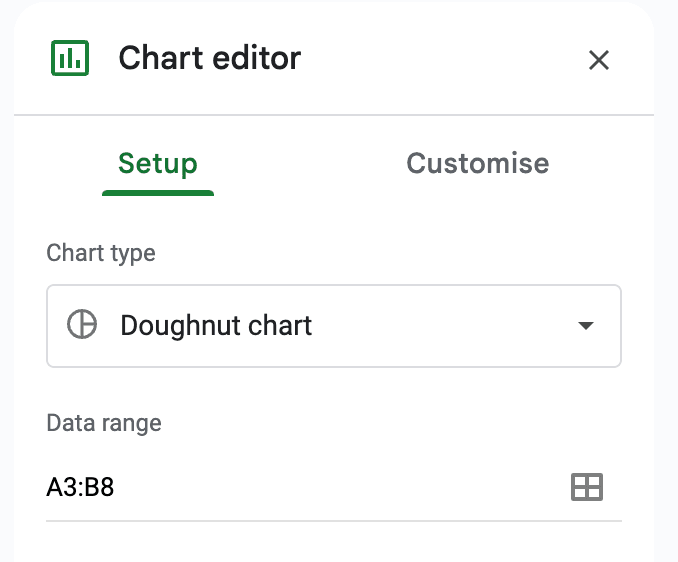Click the doughnut icon in Chart type box
678x562 pixels.
(x=82, y=325)
